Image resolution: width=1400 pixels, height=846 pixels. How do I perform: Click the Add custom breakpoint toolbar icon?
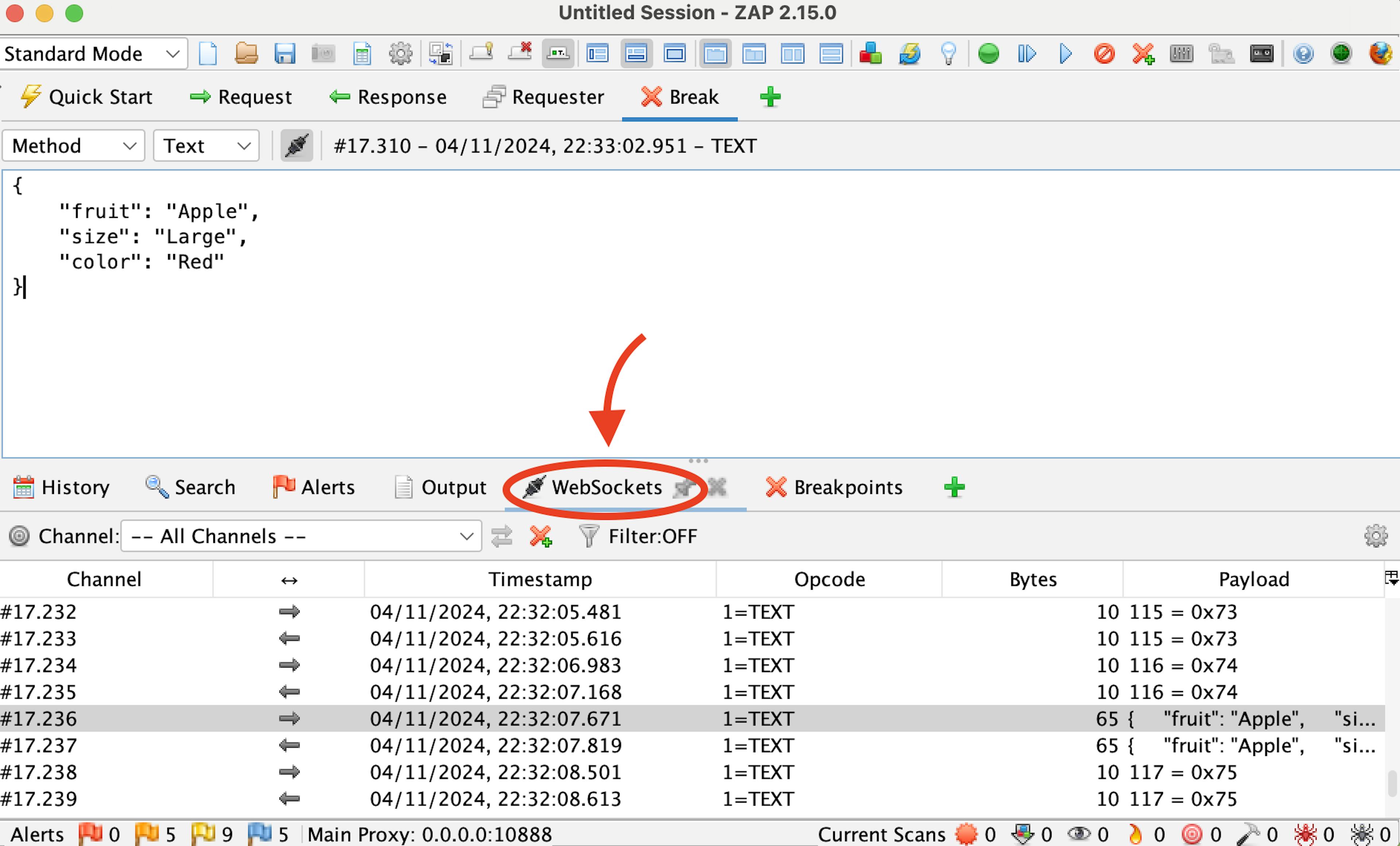[1143, 54]
